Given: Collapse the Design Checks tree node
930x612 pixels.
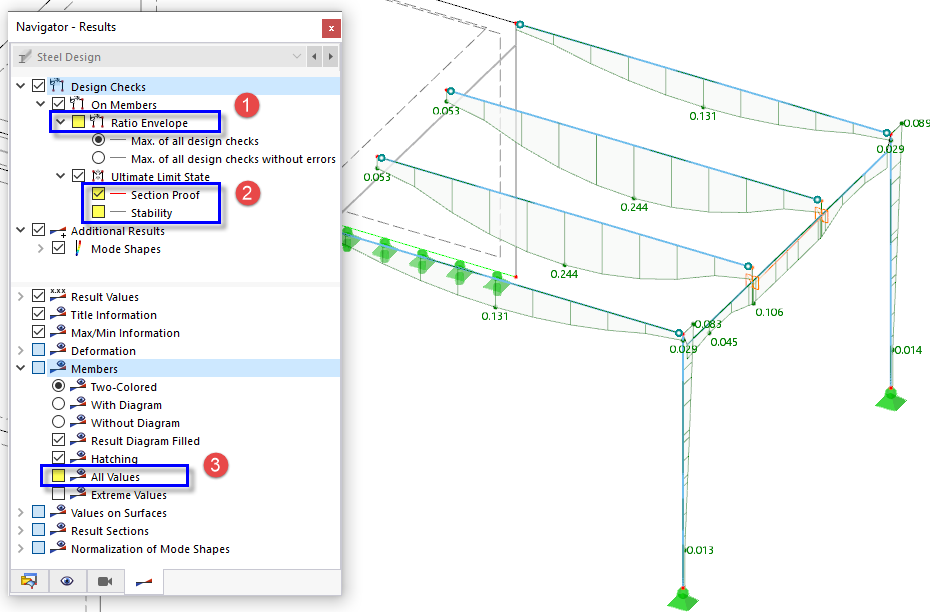Looking at the screenshot, I should (x=21, y=87).
